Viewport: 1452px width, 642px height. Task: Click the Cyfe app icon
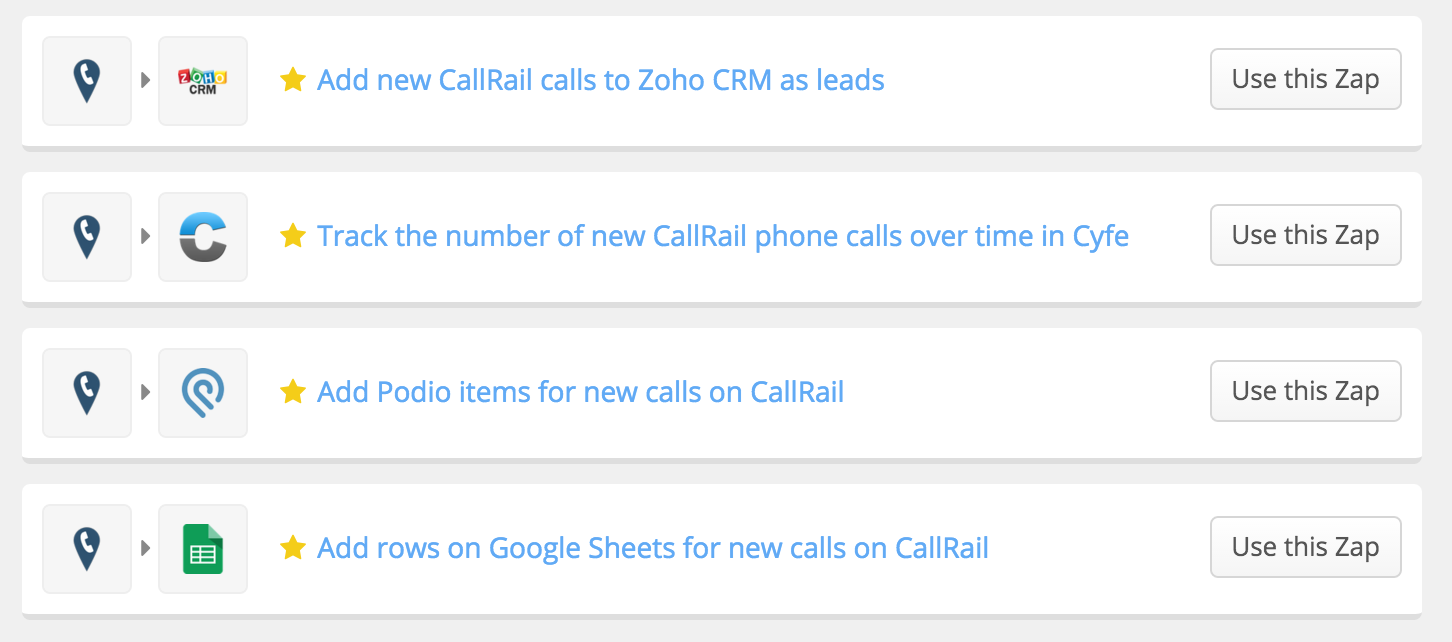point(203,237)
